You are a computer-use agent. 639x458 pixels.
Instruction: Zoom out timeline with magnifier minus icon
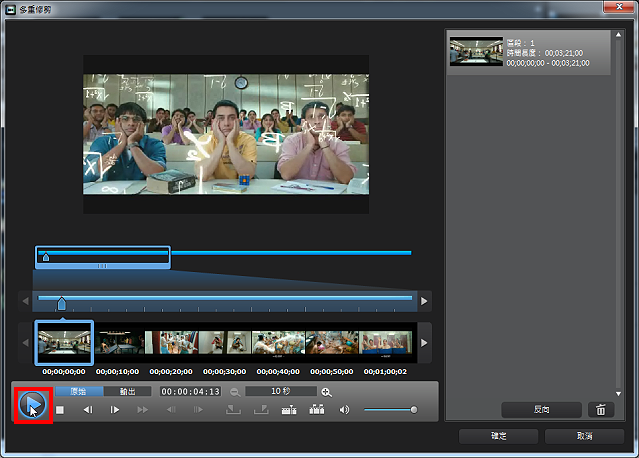(x=235, y=392)
